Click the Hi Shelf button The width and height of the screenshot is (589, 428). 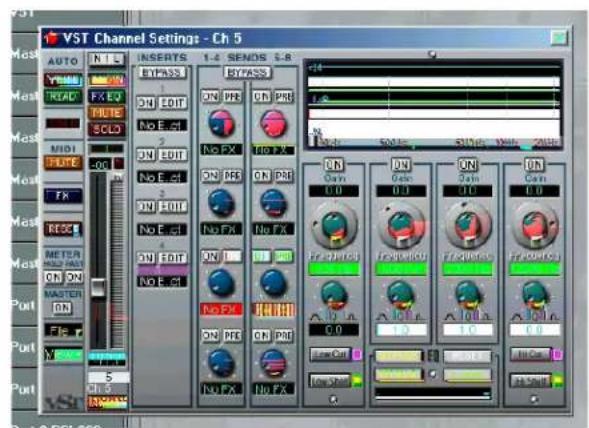pyautogui.click(x=530, y=381)
